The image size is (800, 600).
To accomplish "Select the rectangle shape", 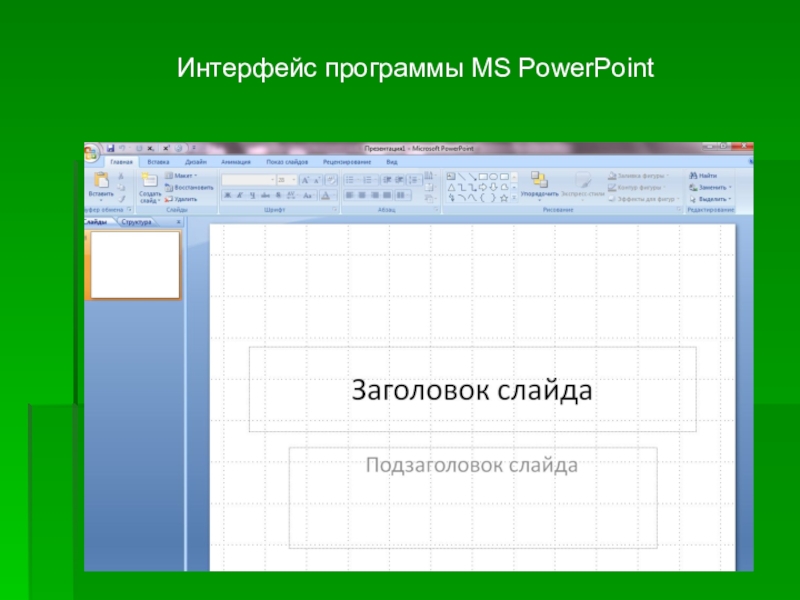I will [x=483, y=177].
